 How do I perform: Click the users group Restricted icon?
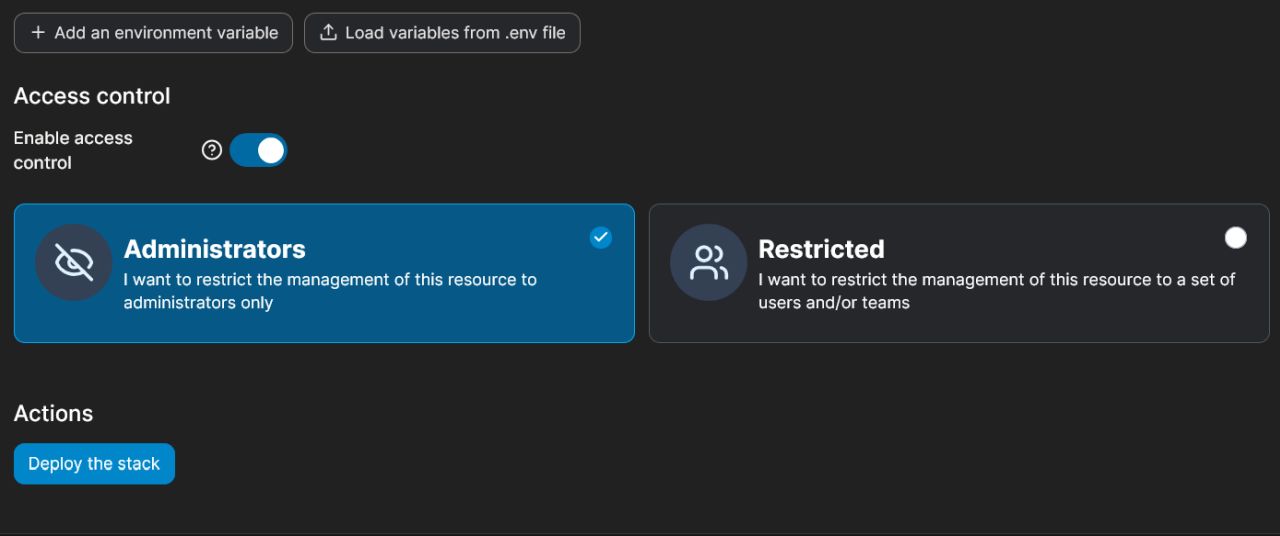[708, 262]
